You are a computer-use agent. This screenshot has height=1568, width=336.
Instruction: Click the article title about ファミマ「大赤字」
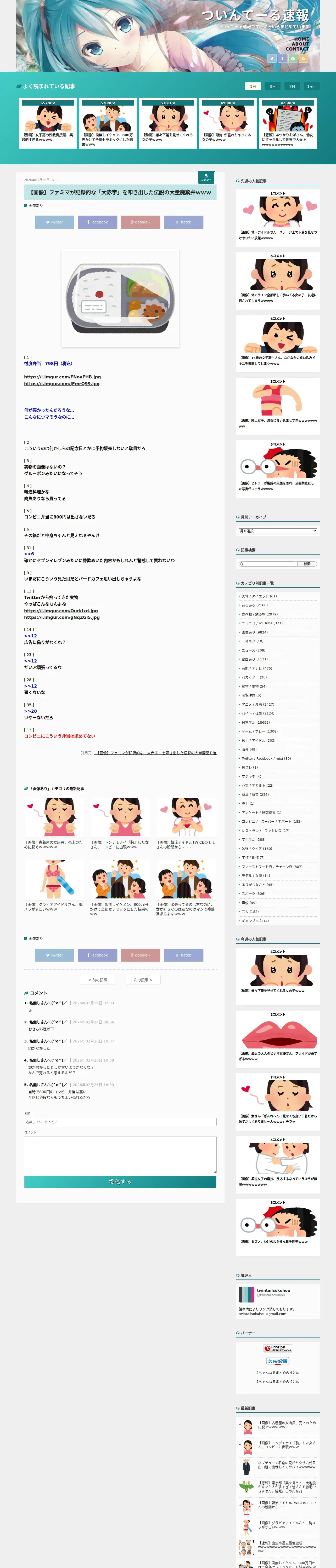pos(120,192)
